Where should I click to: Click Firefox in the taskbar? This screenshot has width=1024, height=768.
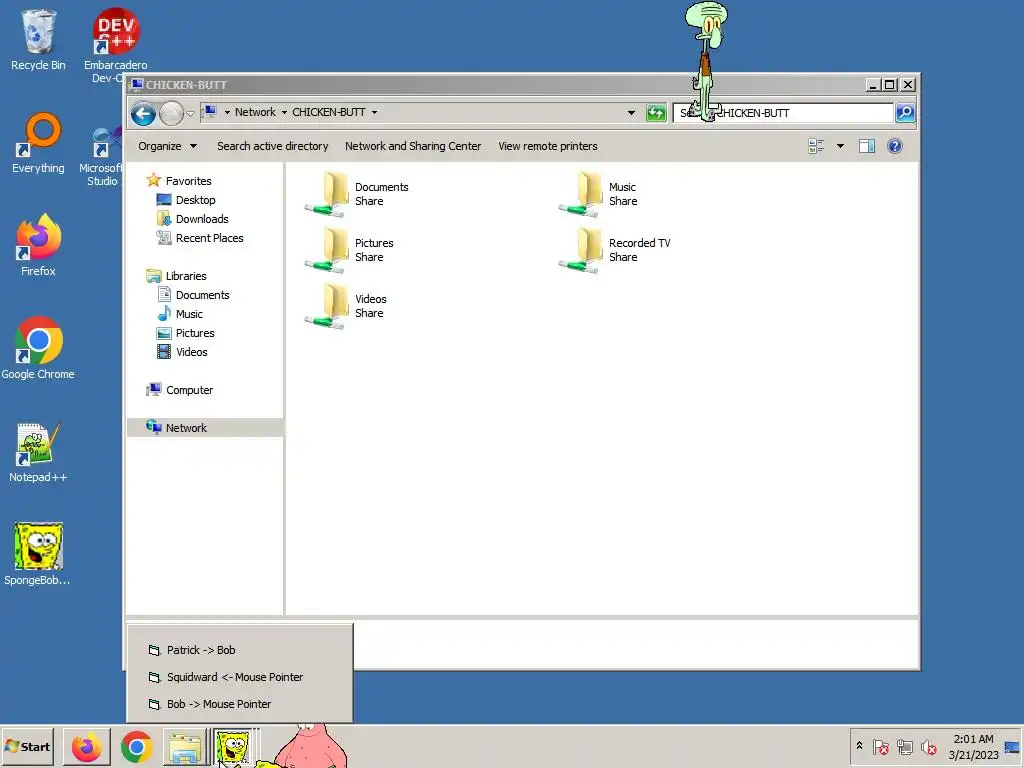tap(86, 747)
